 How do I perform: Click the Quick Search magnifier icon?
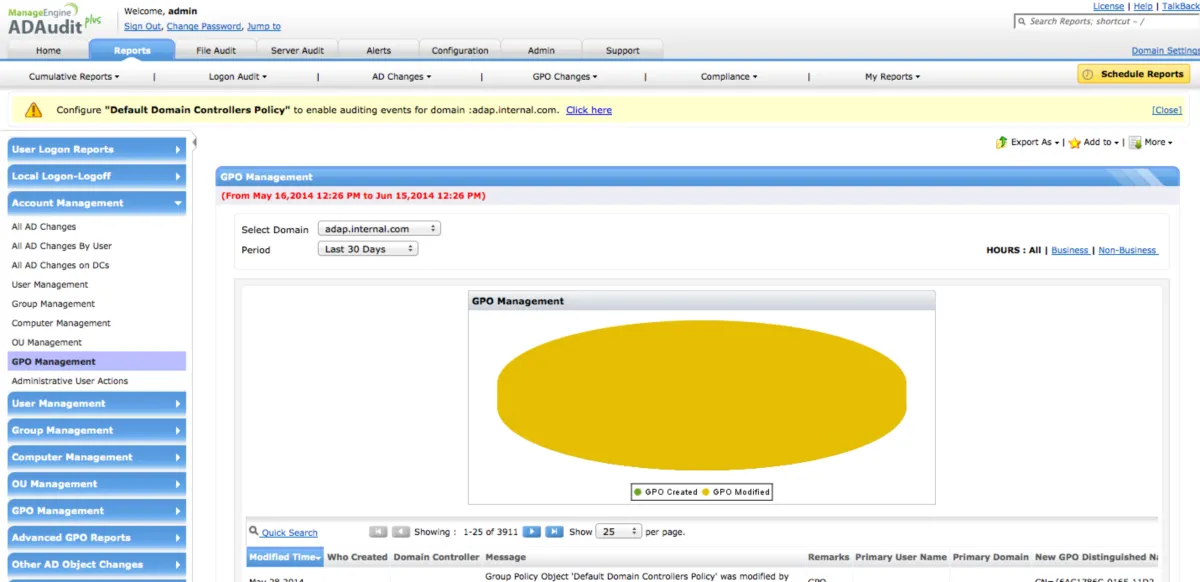254,531
